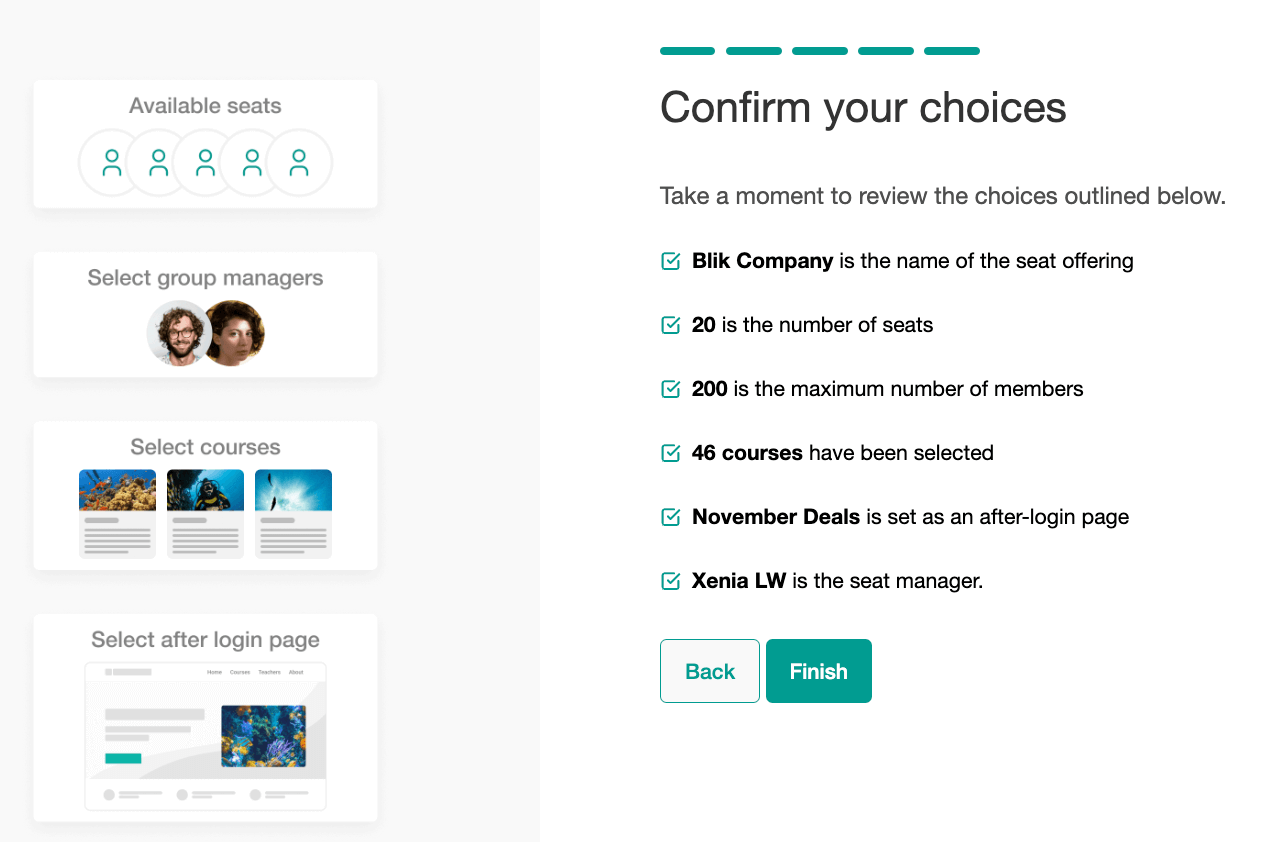Select the last seat icon in Available seats

(x=299, y=163)
